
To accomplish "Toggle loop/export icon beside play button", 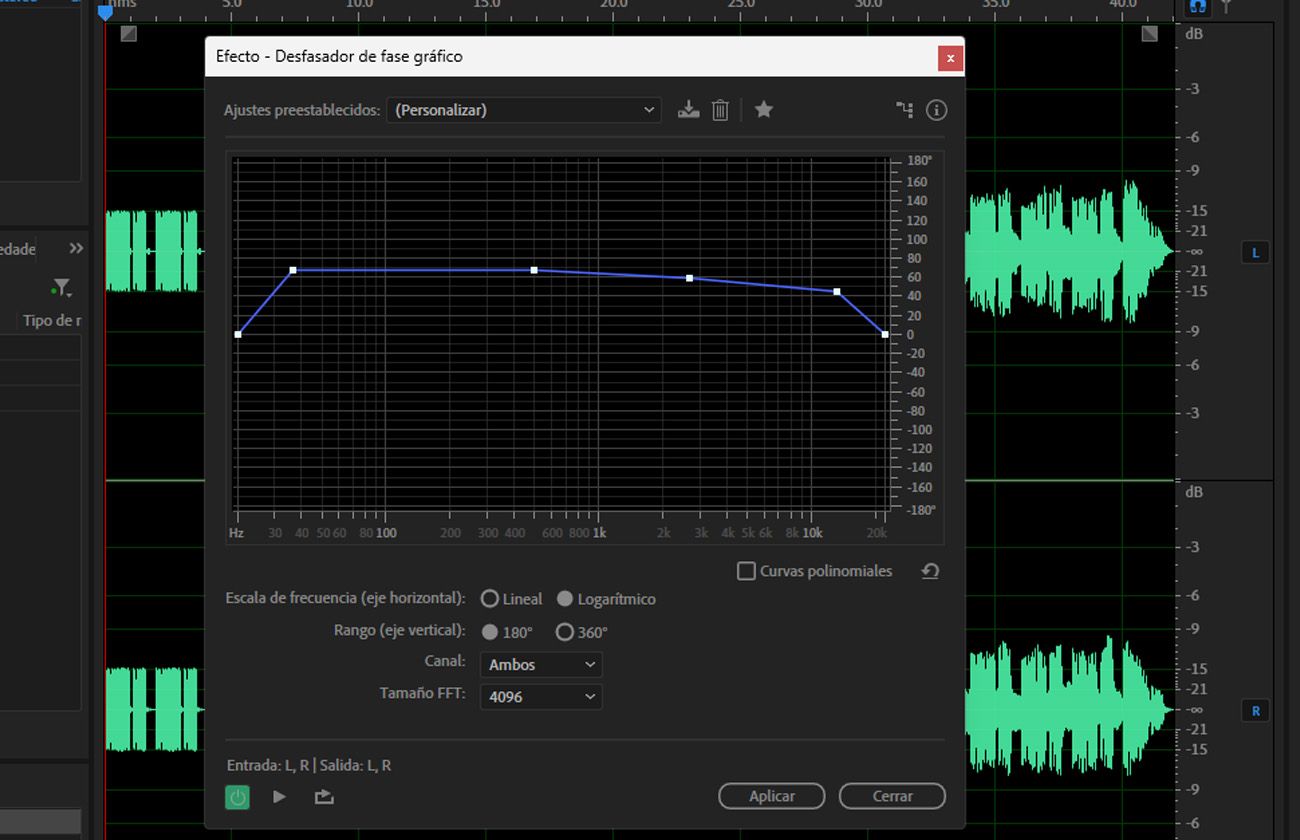I will point(323,797).
